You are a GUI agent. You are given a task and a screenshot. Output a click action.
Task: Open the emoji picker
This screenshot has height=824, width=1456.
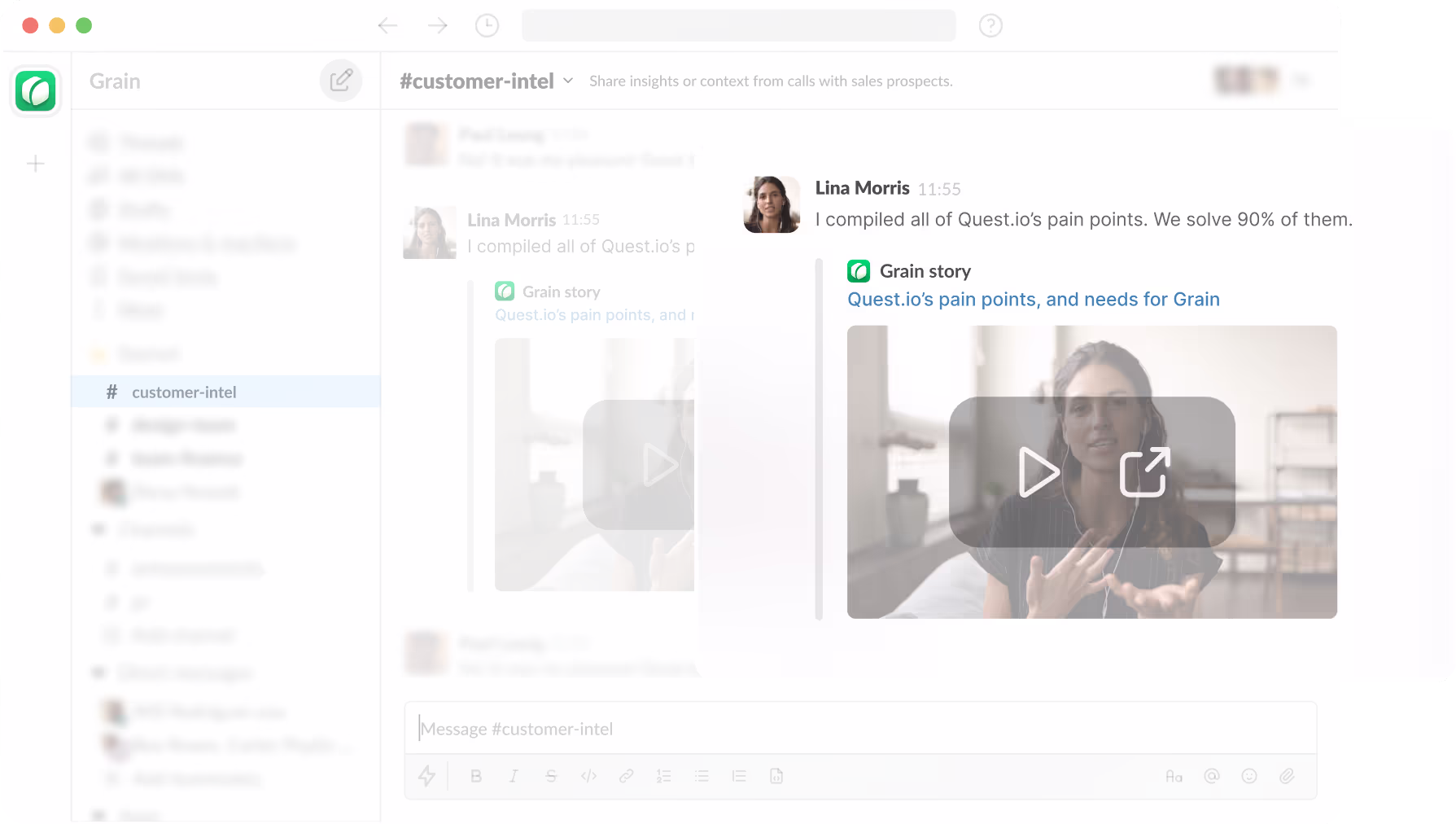coord(1249,776)
